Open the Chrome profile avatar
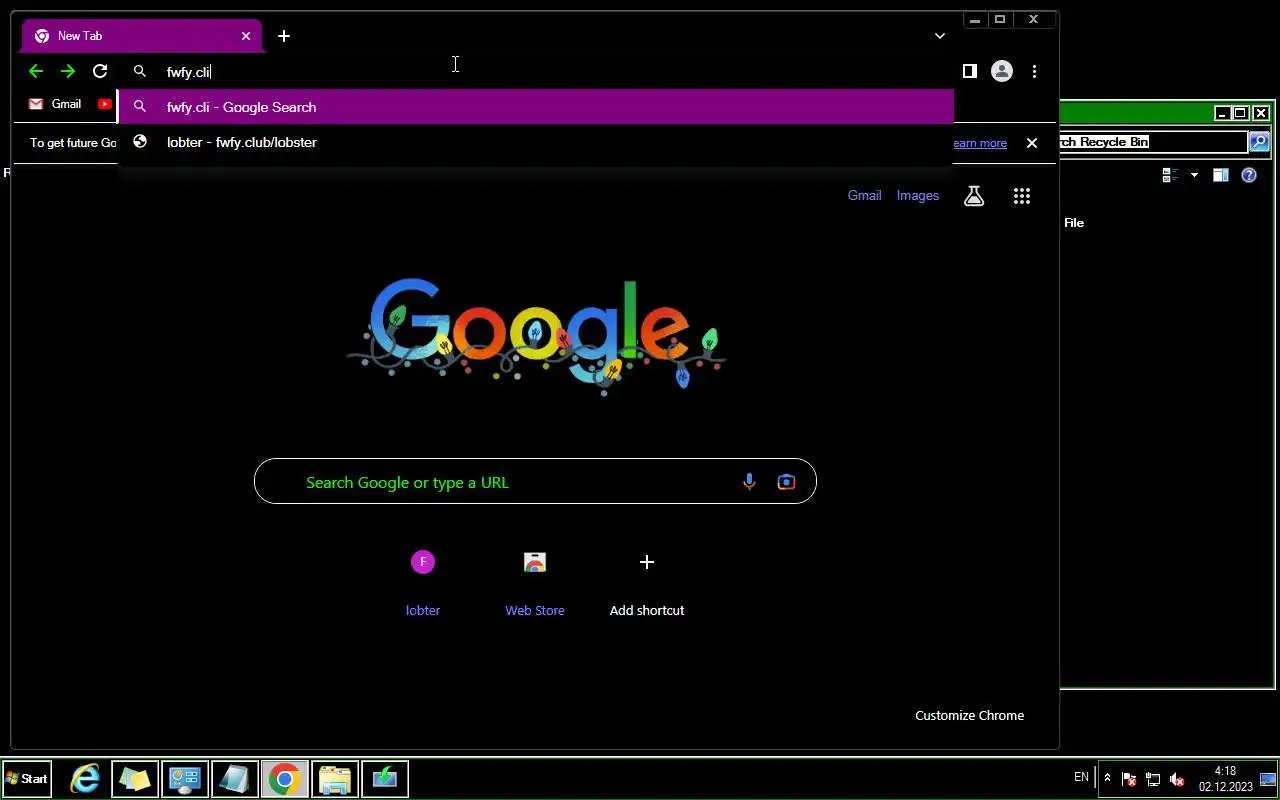The image size is (1280, 800). pos(1001,71)
